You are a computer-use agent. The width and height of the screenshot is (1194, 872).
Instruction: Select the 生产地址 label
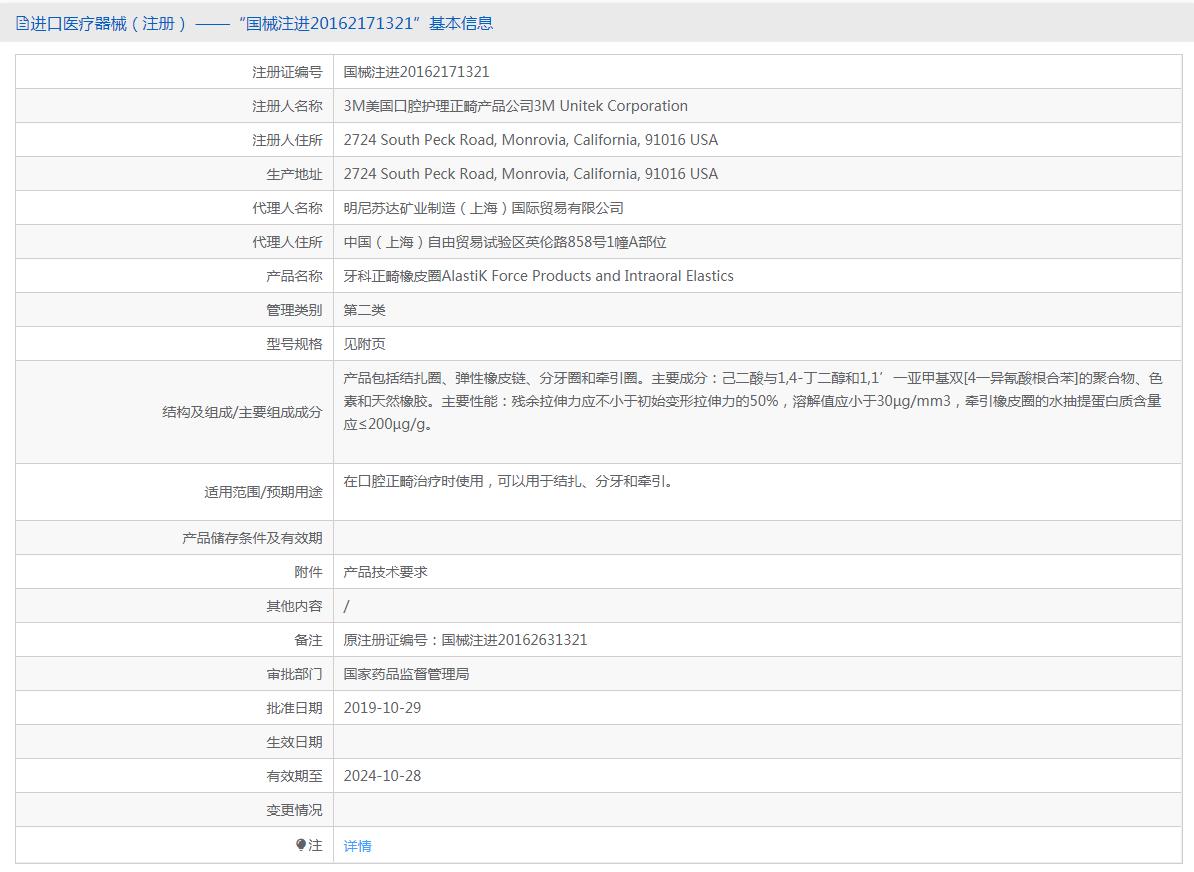click(x=294, y=174)
